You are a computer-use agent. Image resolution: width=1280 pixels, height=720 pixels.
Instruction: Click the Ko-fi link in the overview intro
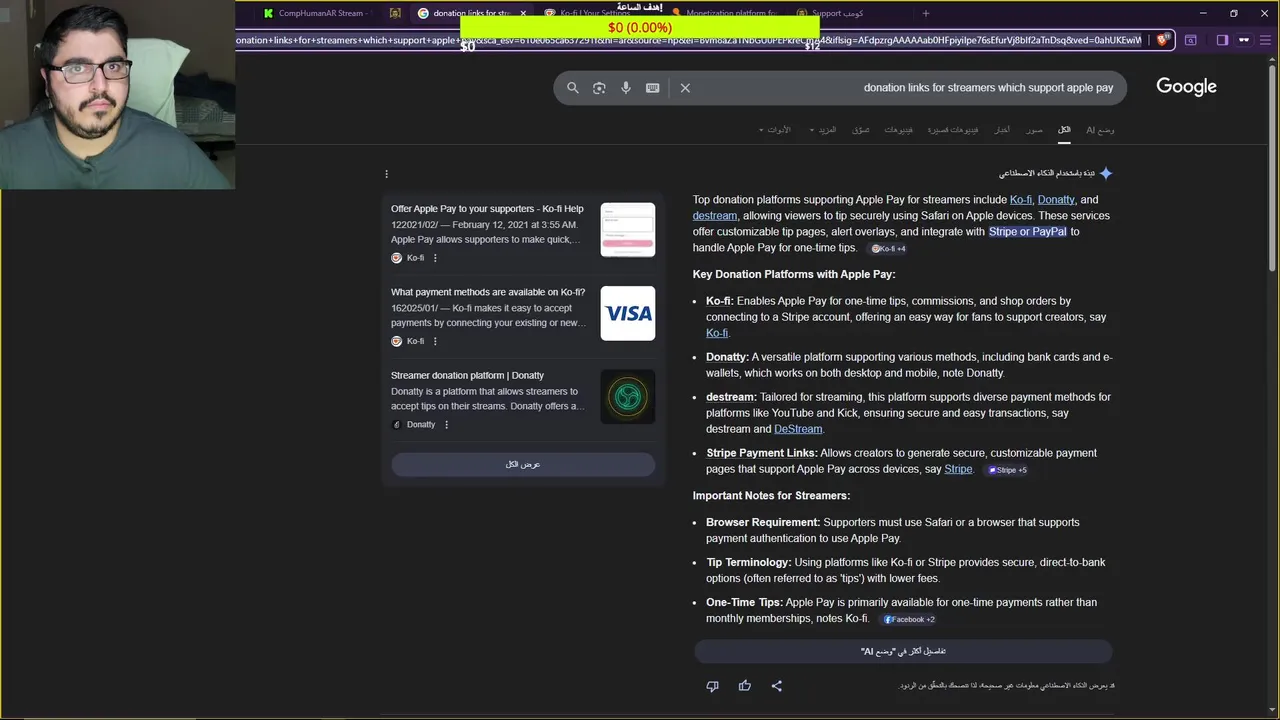(1021, 200)
